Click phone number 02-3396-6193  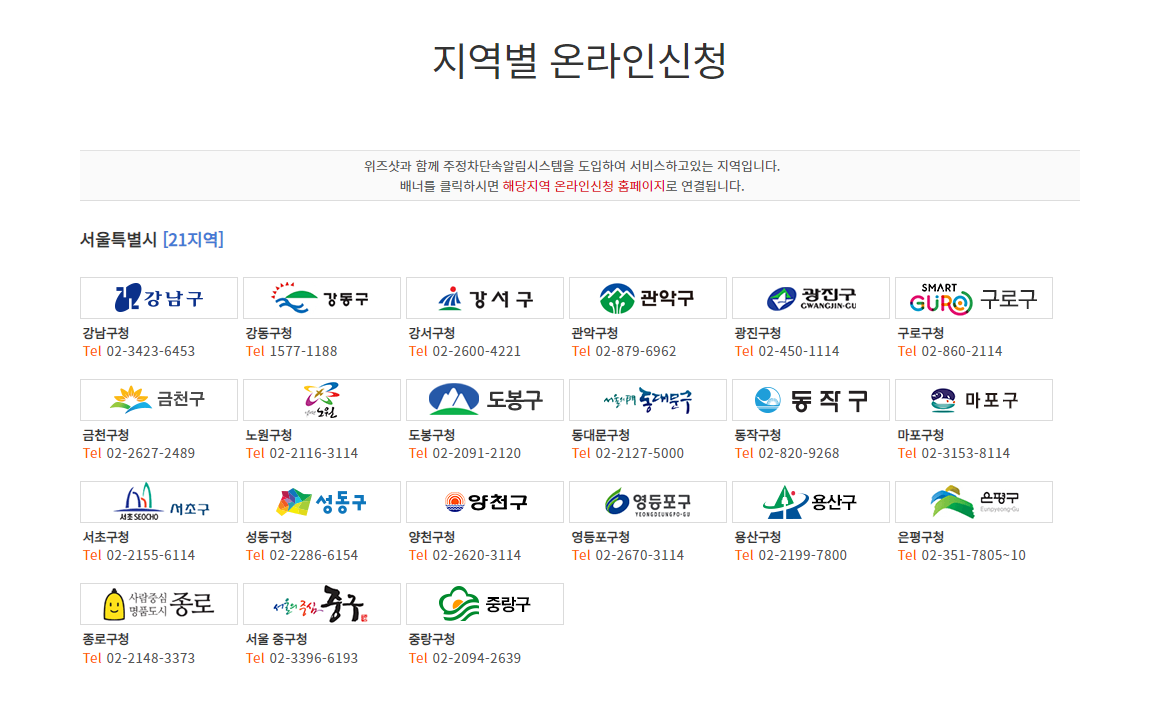pos(313,659)
